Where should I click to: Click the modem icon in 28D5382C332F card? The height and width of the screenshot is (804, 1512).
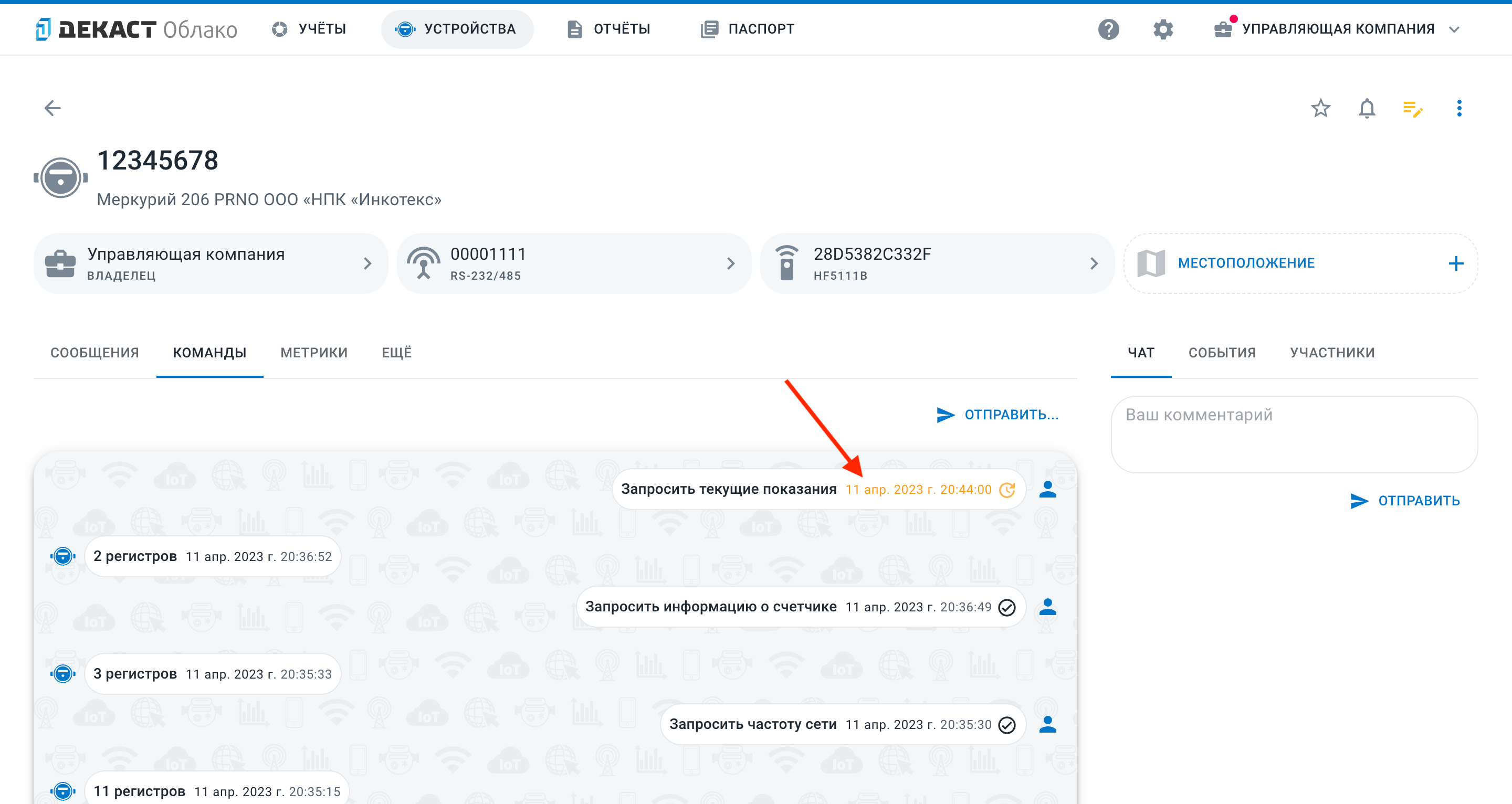[x=786, y=263]
